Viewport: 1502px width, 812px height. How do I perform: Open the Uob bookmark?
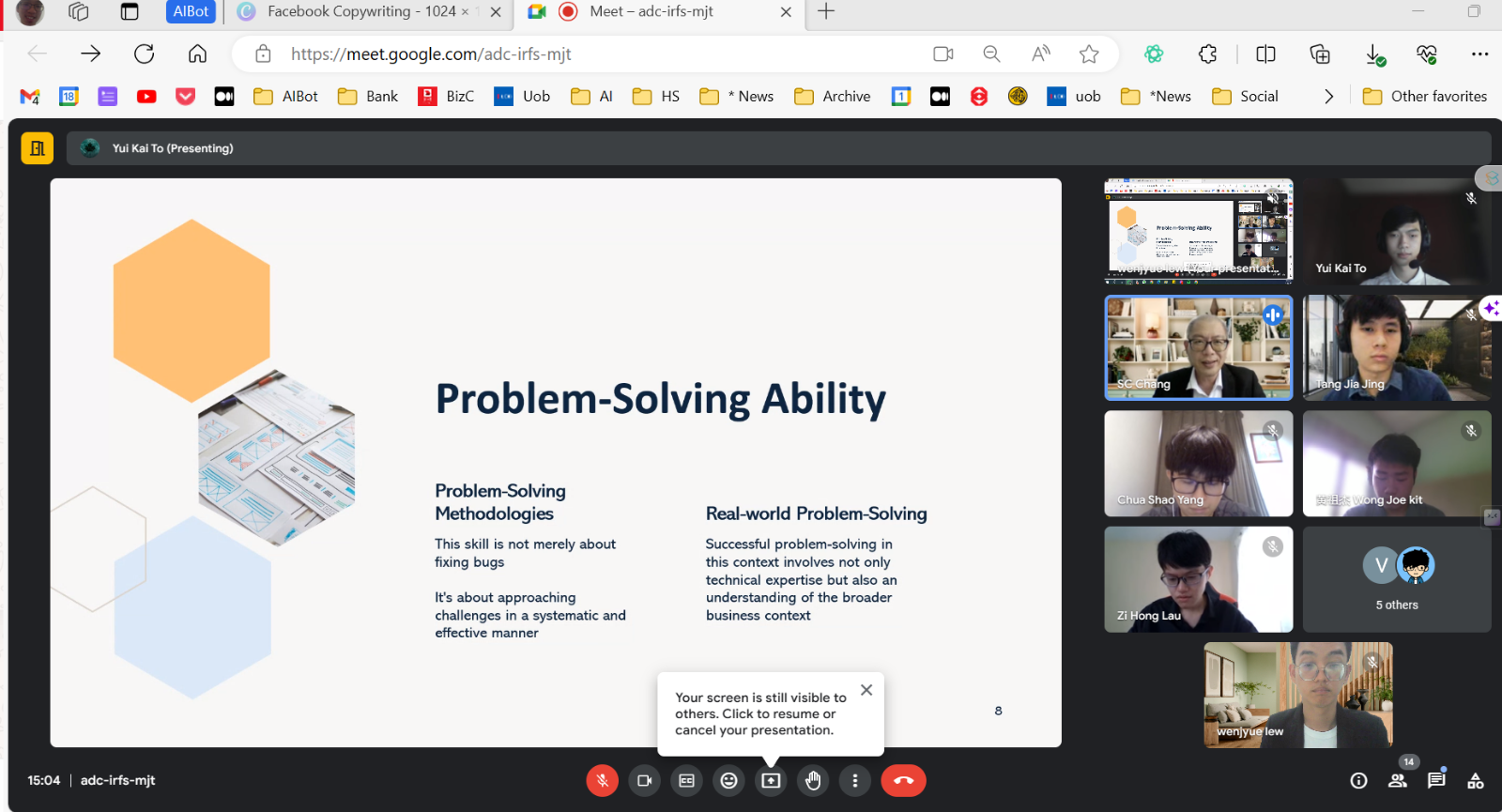(523, 96)
